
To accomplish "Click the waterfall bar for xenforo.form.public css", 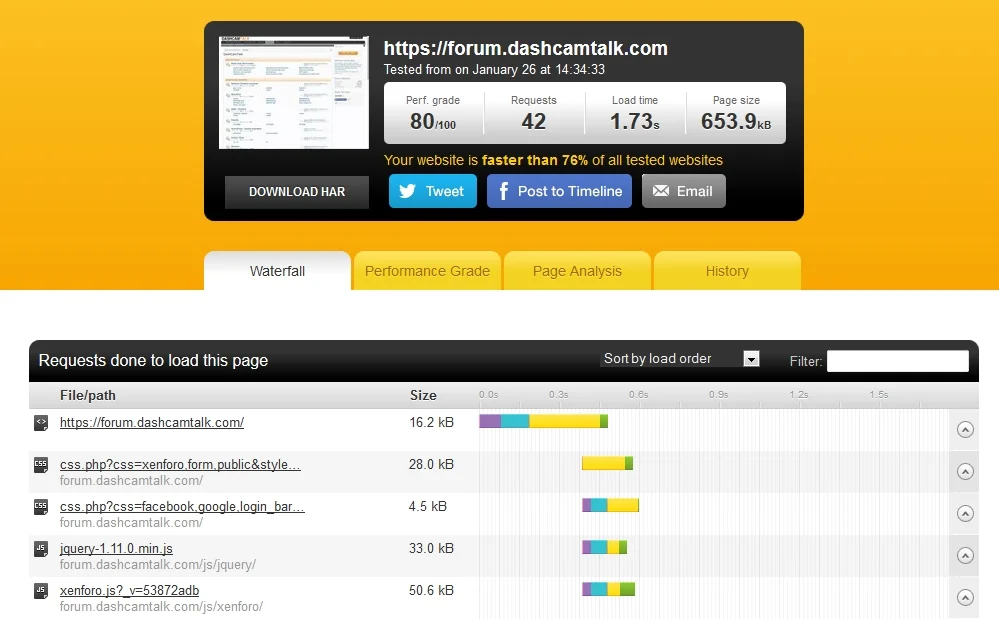I will point(607,463).
